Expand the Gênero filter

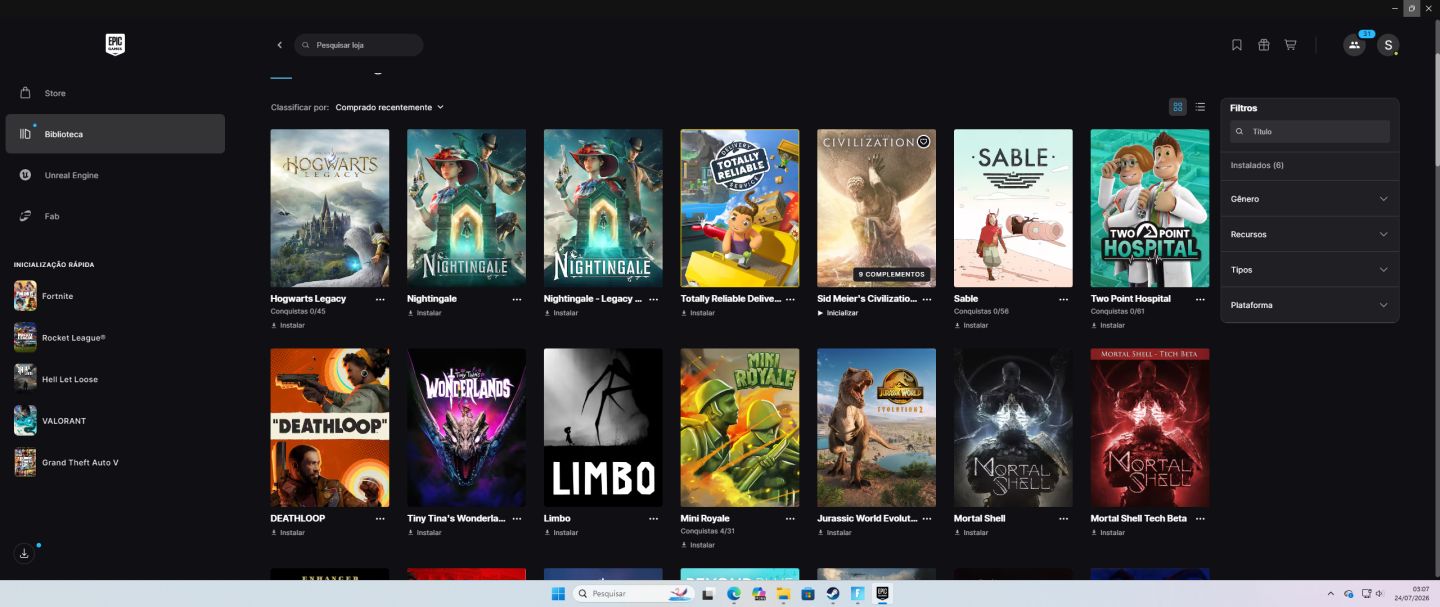click(x=1309, y=199)
